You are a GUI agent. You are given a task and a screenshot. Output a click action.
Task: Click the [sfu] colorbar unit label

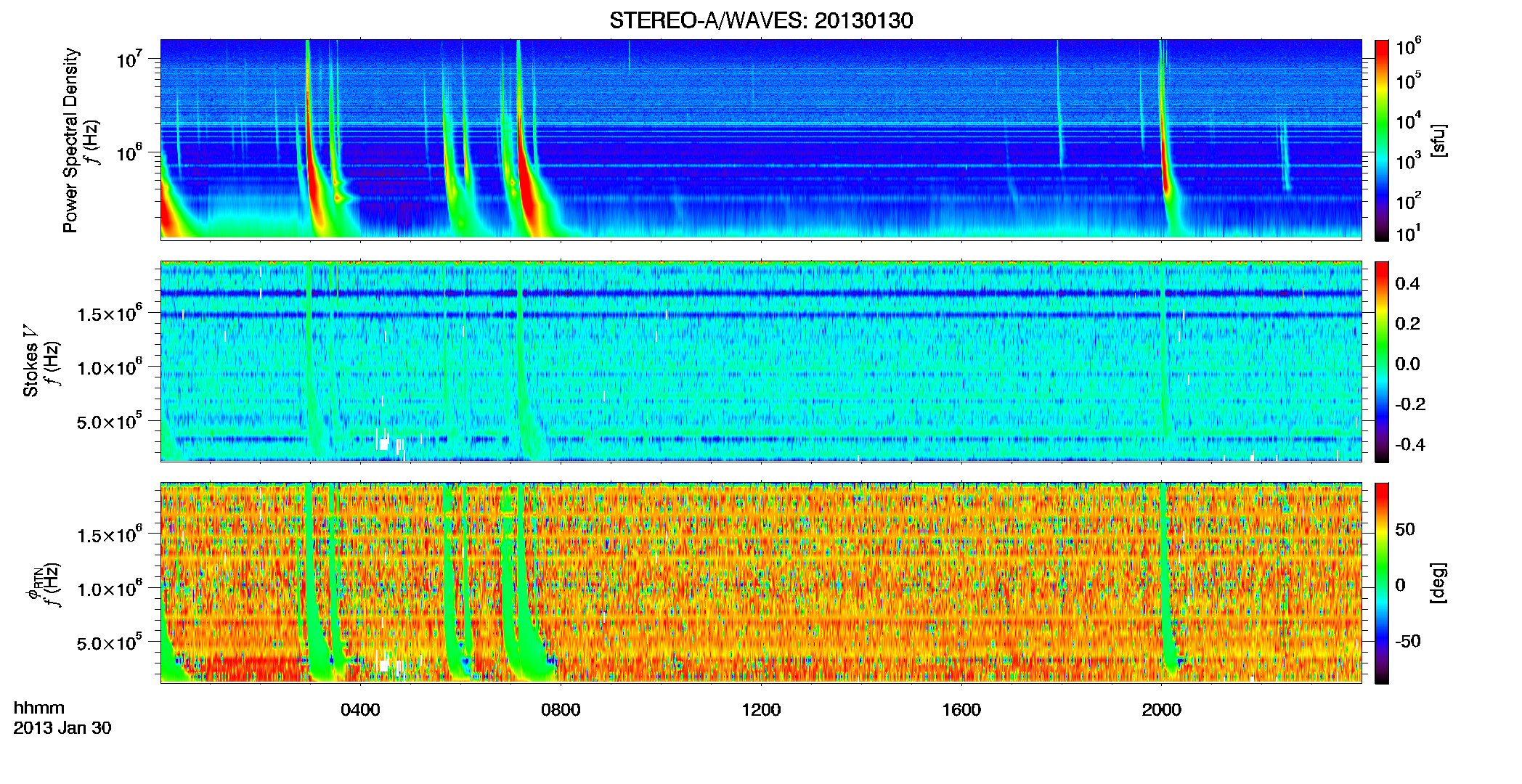[x=1438, y=140]
